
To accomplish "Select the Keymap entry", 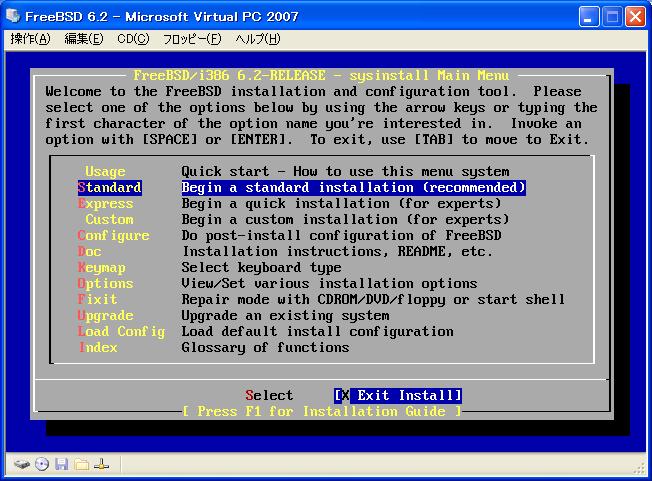I will click(x=101, y=267).
